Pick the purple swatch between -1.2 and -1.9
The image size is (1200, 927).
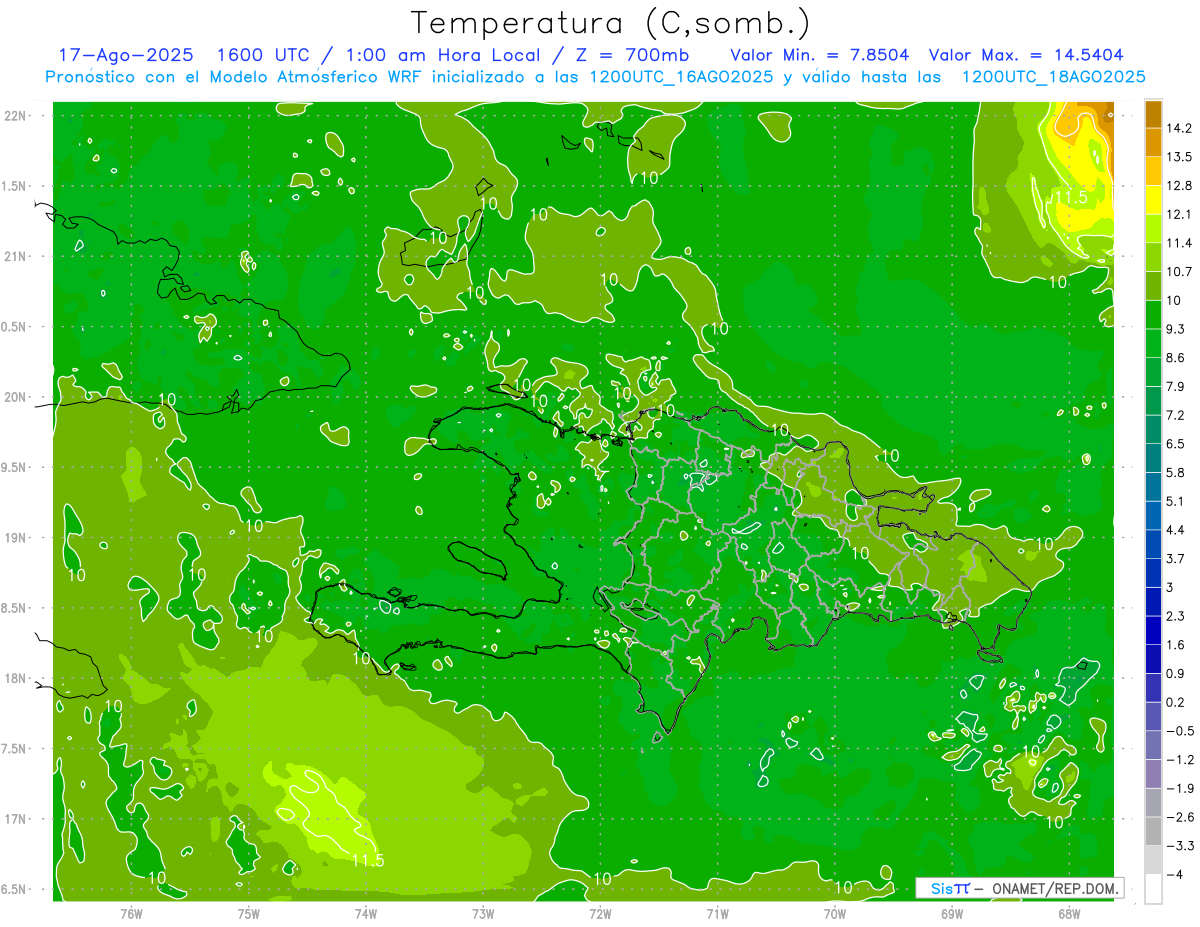[1153, 774]
